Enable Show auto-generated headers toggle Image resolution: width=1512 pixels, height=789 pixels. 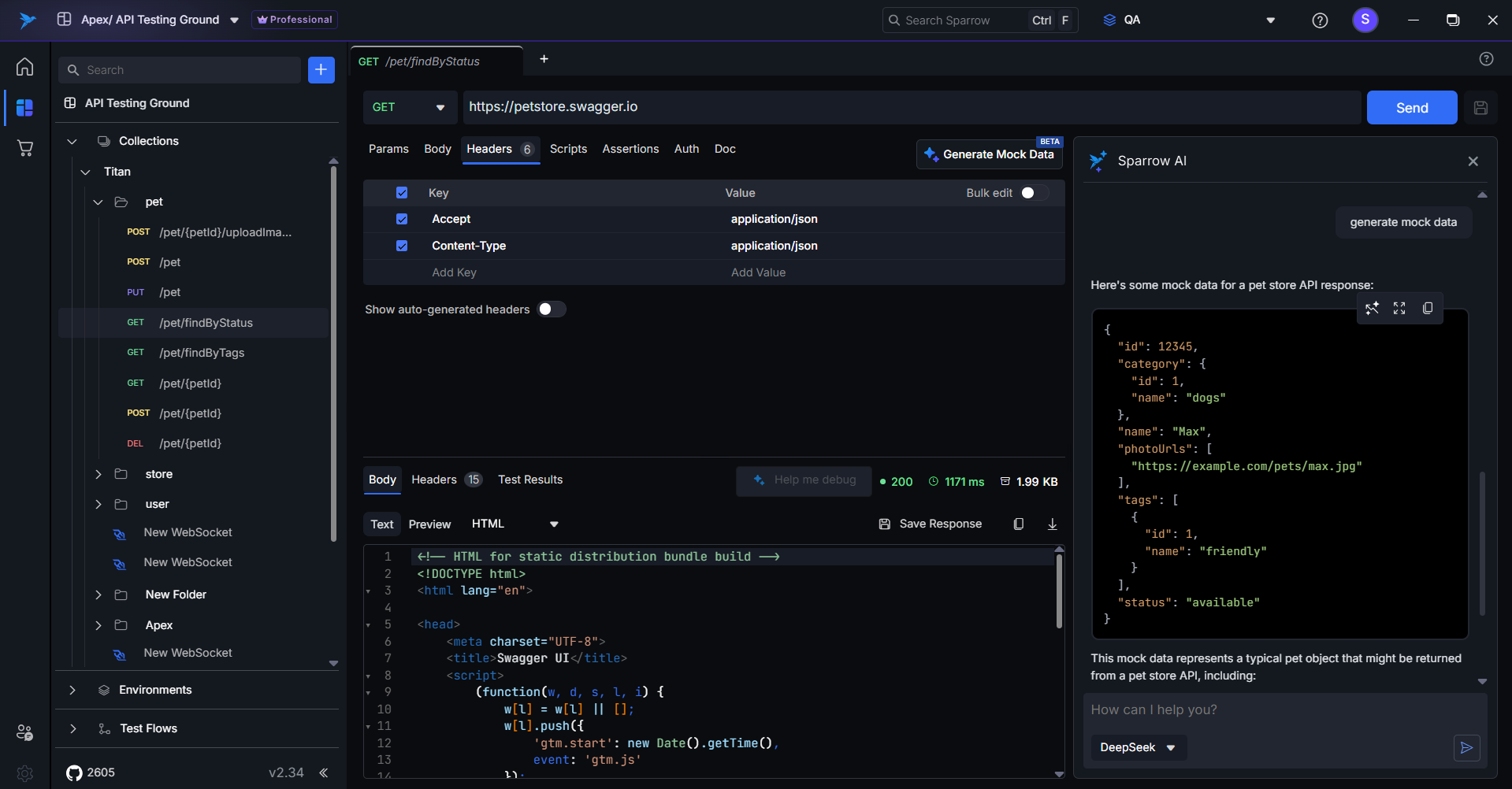coord(551,309)
